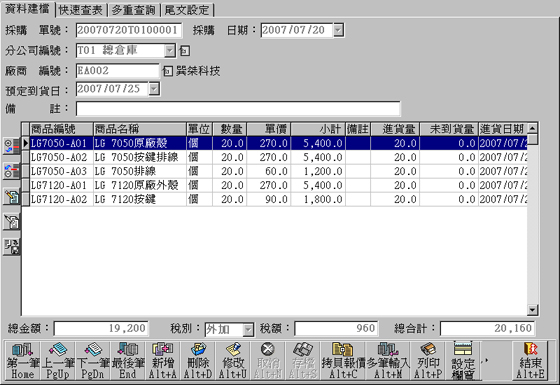Open the tax type (稅別) dropdown
Screen dimensions: 560x385
pos(248,330)
